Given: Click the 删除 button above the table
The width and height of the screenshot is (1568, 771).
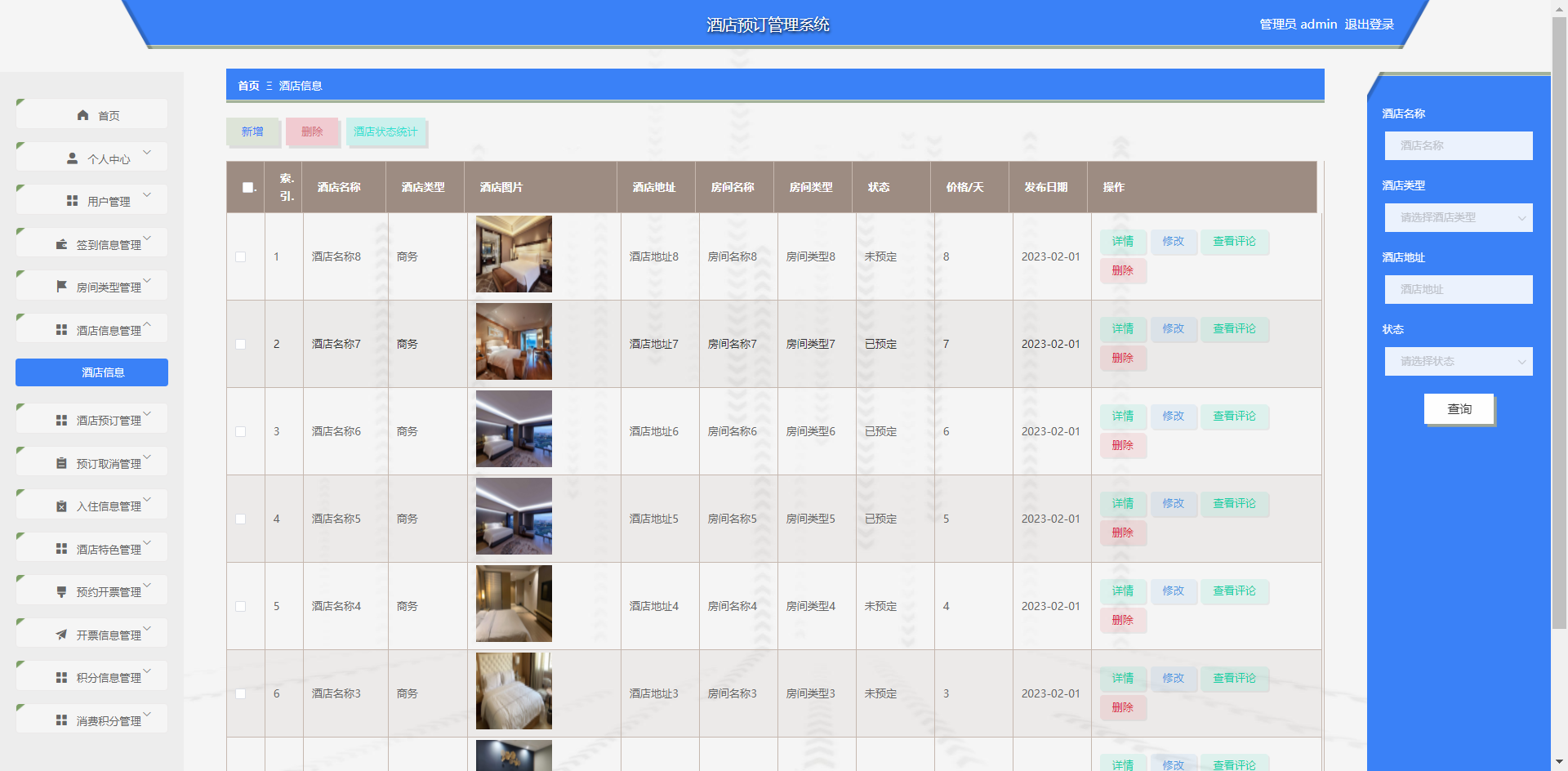Looking at the screenshot, I should (x=312, y=131).
